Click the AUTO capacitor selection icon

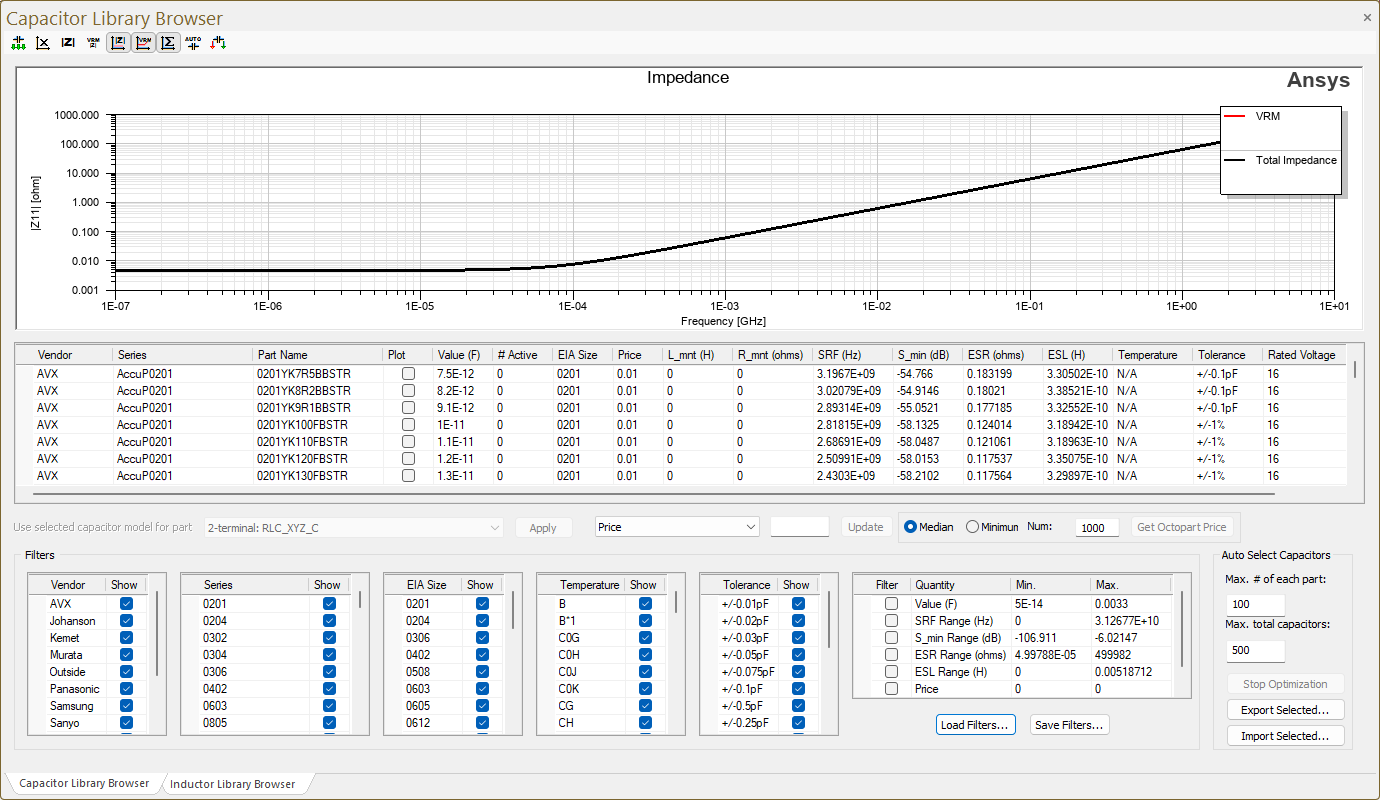click(193, 42)
